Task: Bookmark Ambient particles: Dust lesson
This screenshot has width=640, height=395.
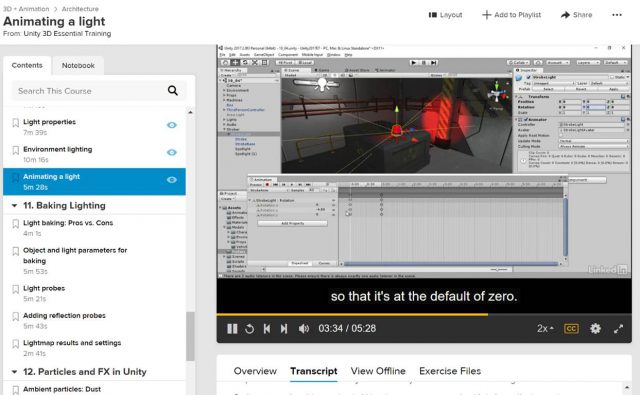Action: pos(16,390)
